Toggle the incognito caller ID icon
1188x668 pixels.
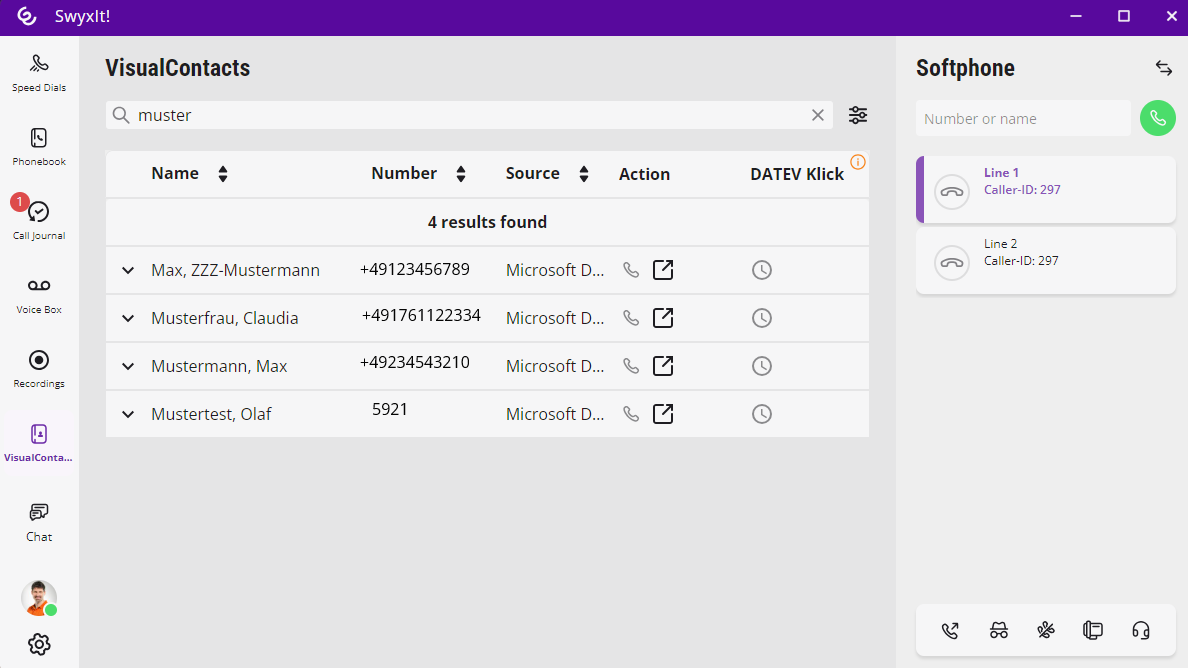[999, 630]
